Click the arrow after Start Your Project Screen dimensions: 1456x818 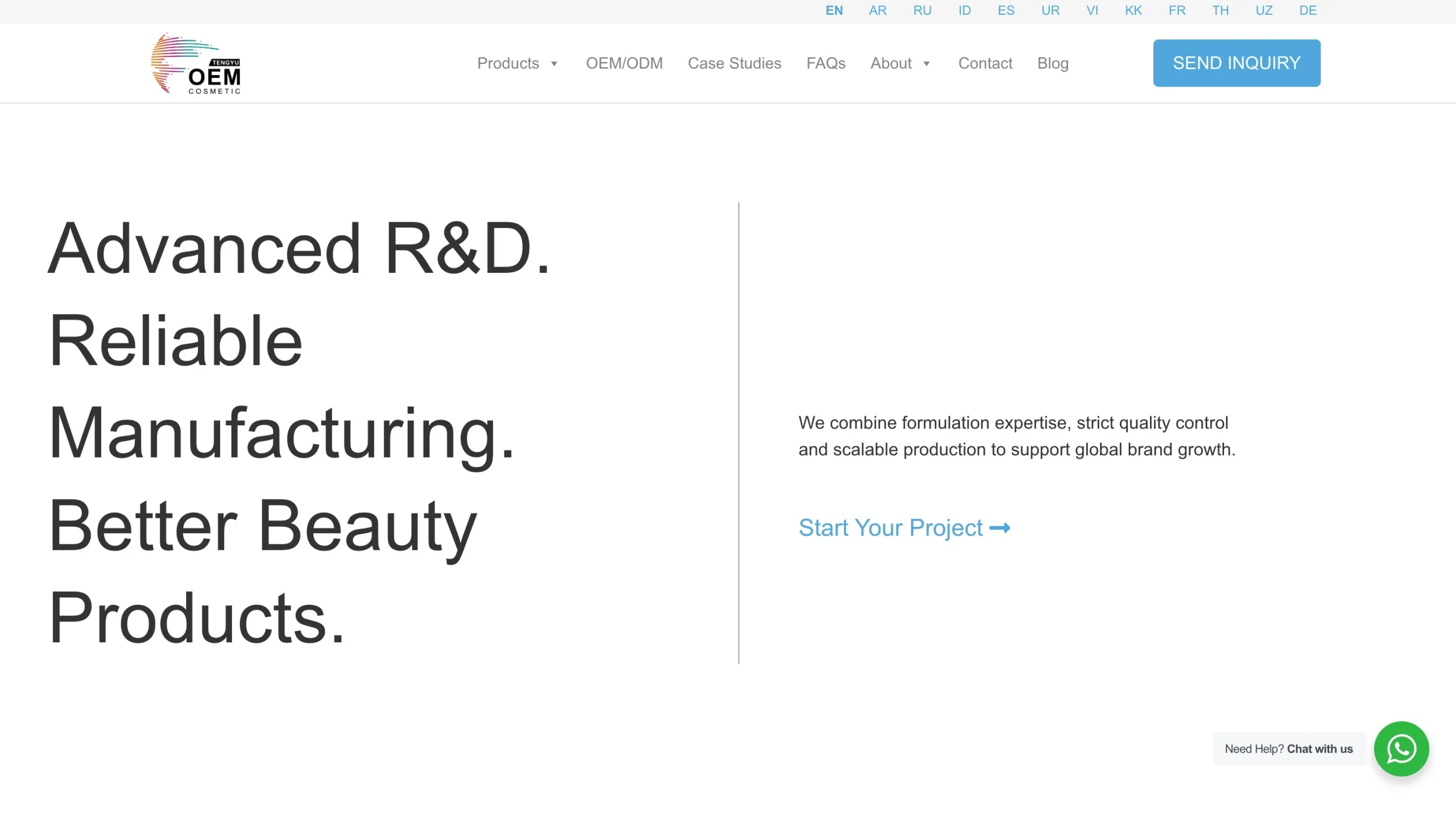coord(999,528)
